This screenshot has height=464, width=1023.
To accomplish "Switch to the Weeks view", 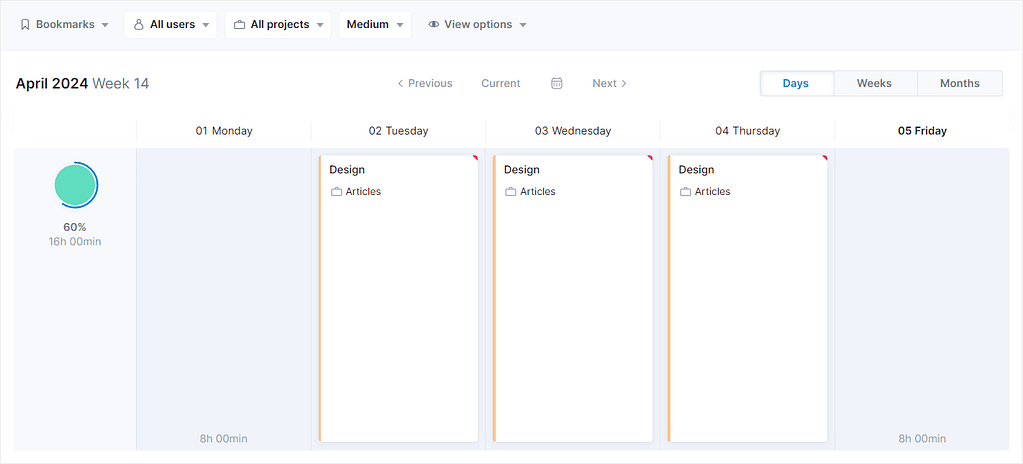I will coord(874,84).
